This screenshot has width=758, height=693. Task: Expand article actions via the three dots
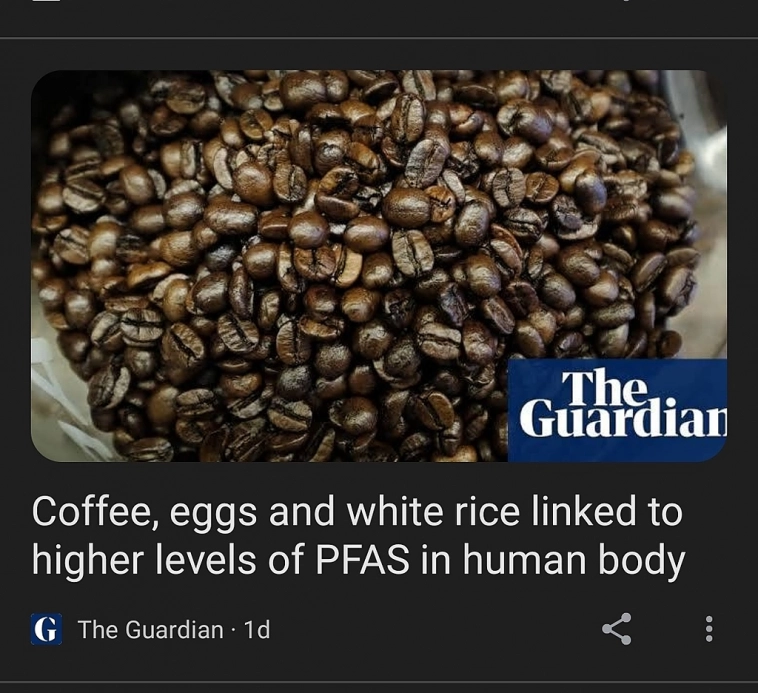(x=709, y=629)
